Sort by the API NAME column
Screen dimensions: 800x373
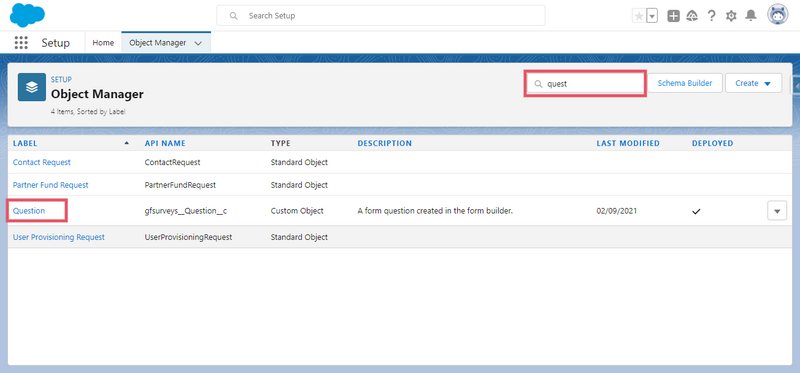click(165, 143)
